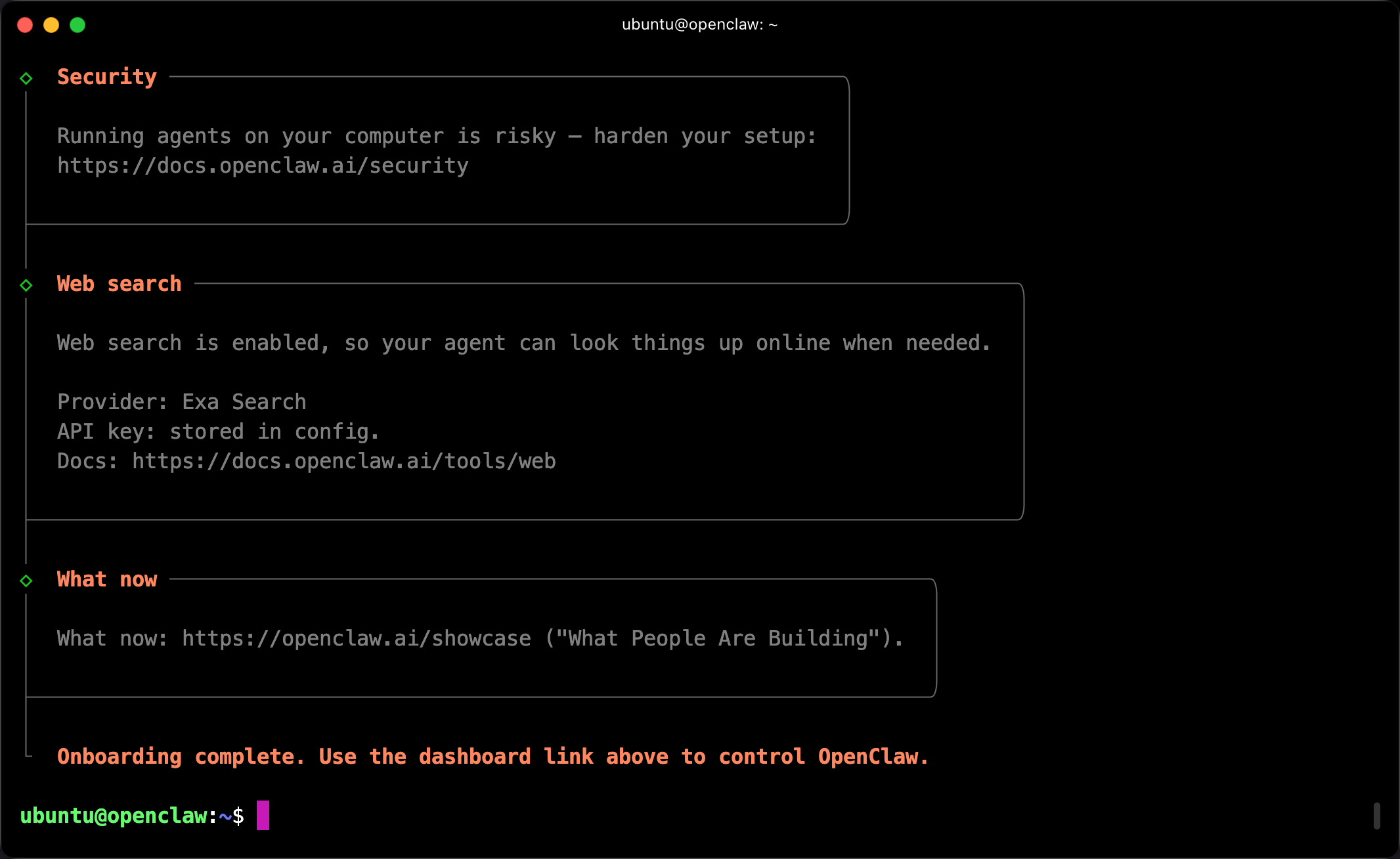
Task: Click the API key stored in config line
Action: (218, 431)
